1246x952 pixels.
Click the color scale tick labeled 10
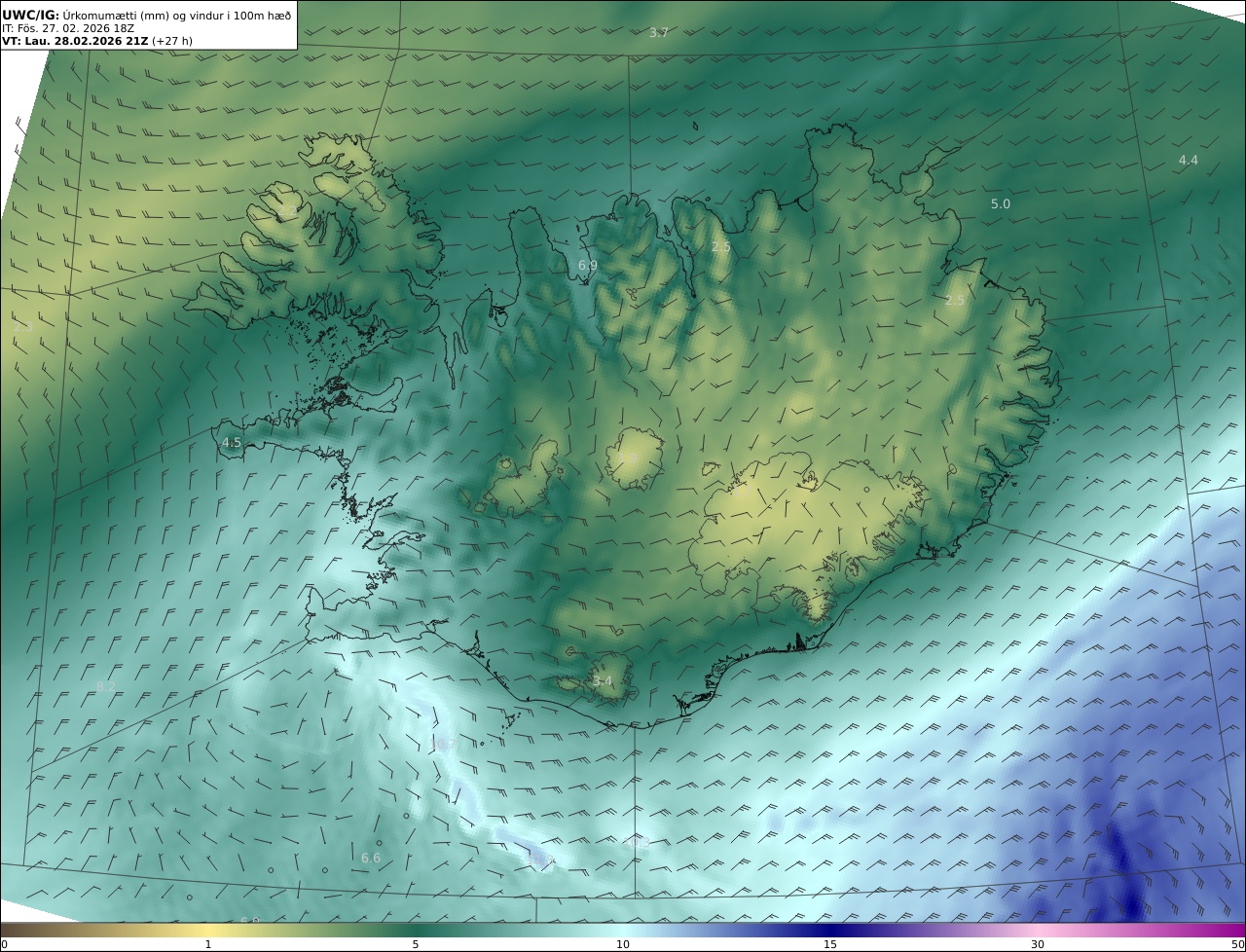tap(623, 945)
